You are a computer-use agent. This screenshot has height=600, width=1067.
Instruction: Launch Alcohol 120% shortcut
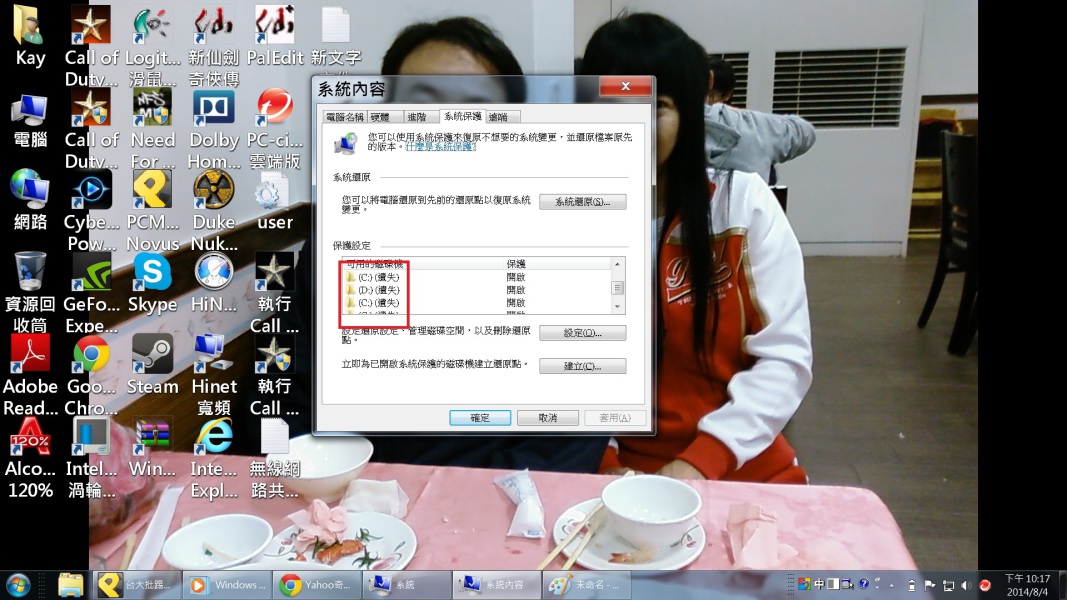coord(30,458)
